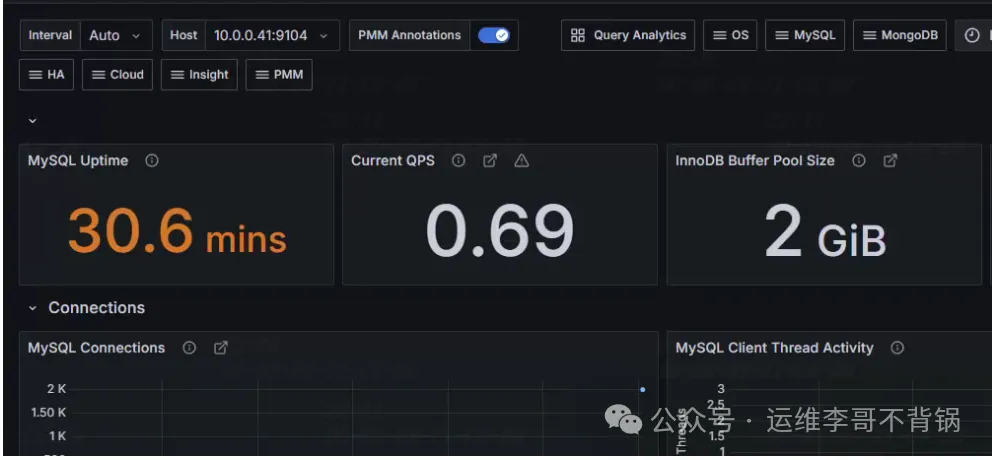The image size is (992, 460).
Task: Open the Interval Auto dropdown
Action: coord(115,36)
